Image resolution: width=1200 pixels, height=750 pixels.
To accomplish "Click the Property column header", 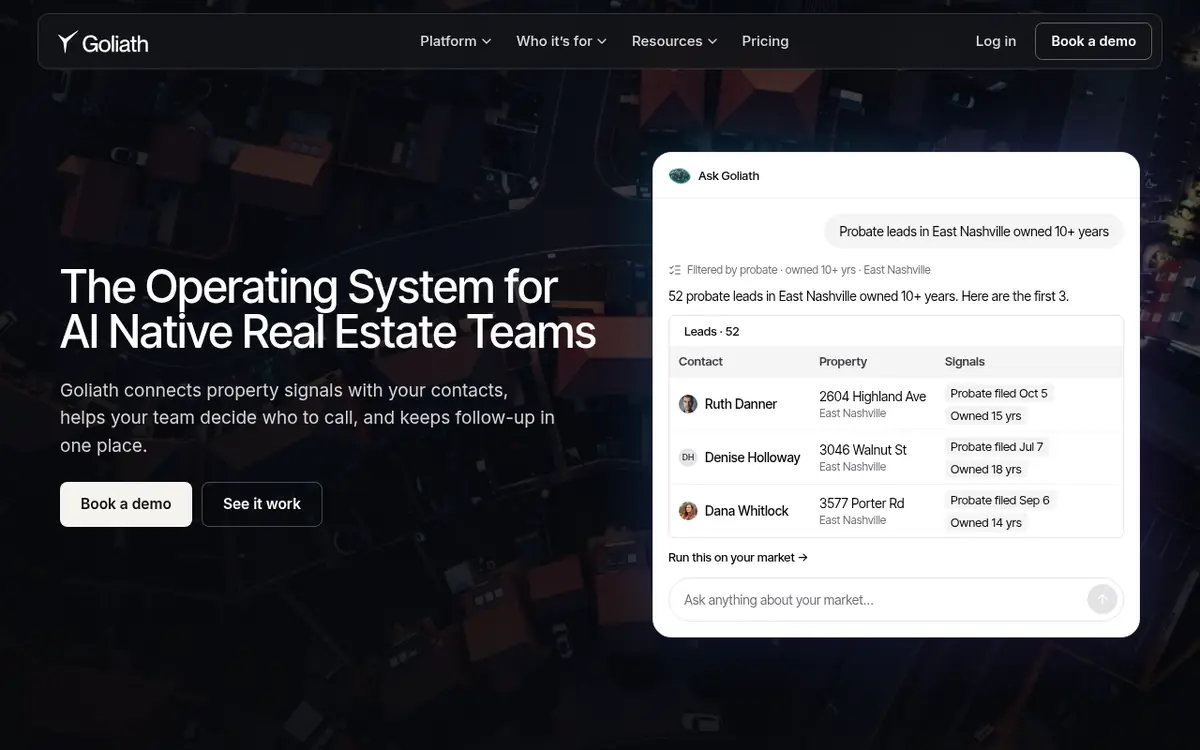I will tap(843, 362).
